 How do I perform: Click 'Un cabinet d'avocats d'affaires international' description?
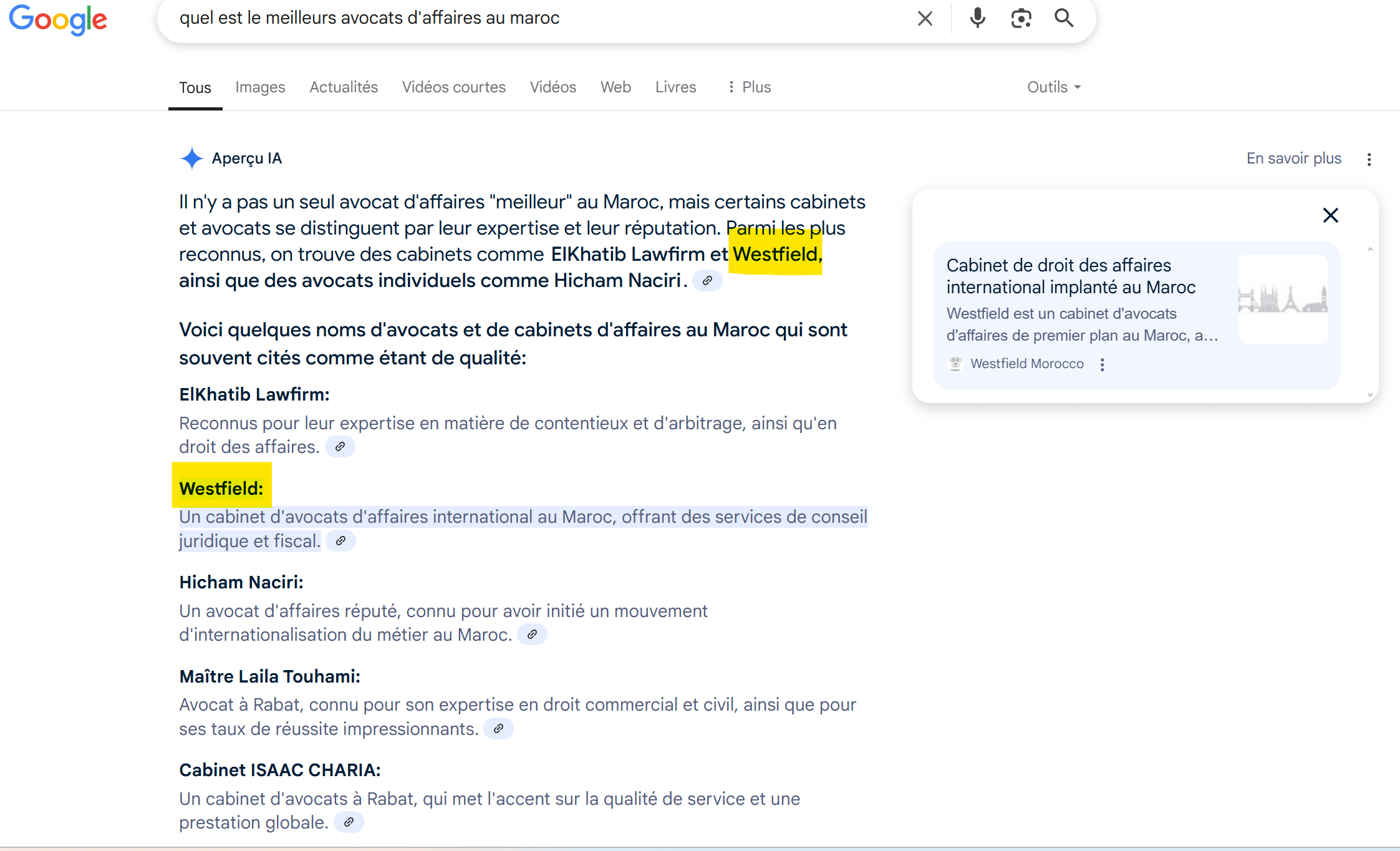point(523,529)
